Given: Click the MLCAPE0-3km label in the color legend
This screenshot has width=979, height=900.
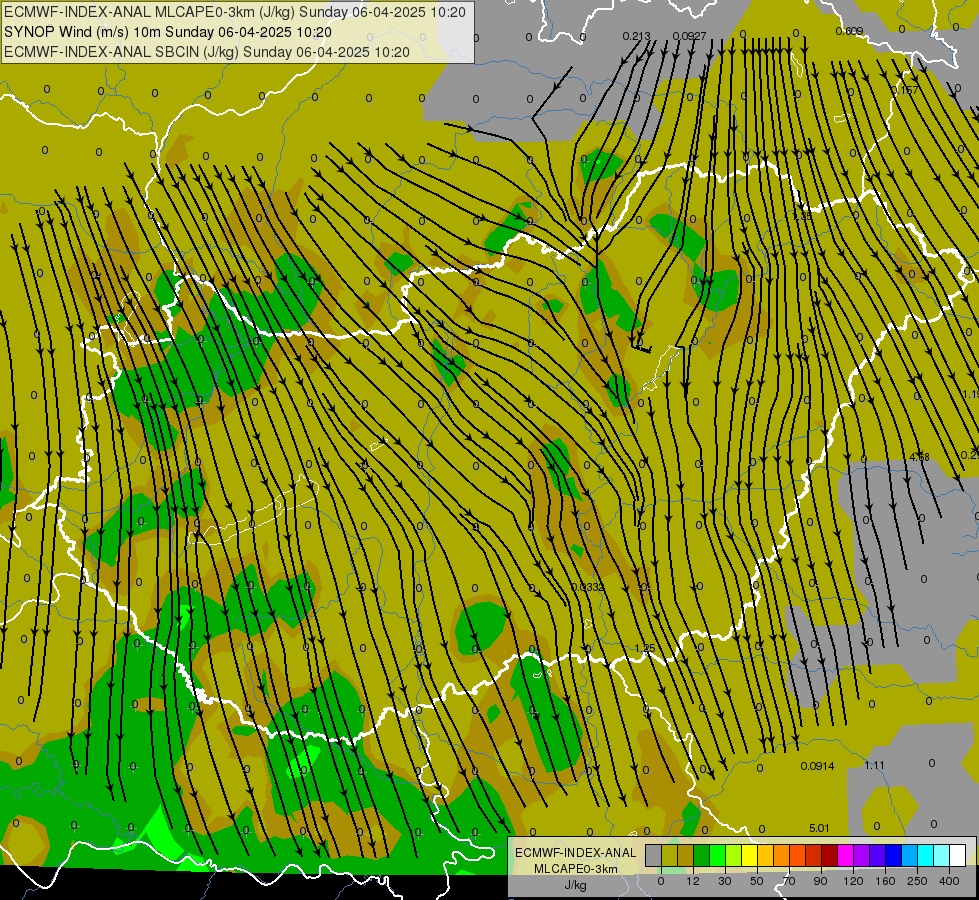Looking at the screenshot, I should pos(575,869).
